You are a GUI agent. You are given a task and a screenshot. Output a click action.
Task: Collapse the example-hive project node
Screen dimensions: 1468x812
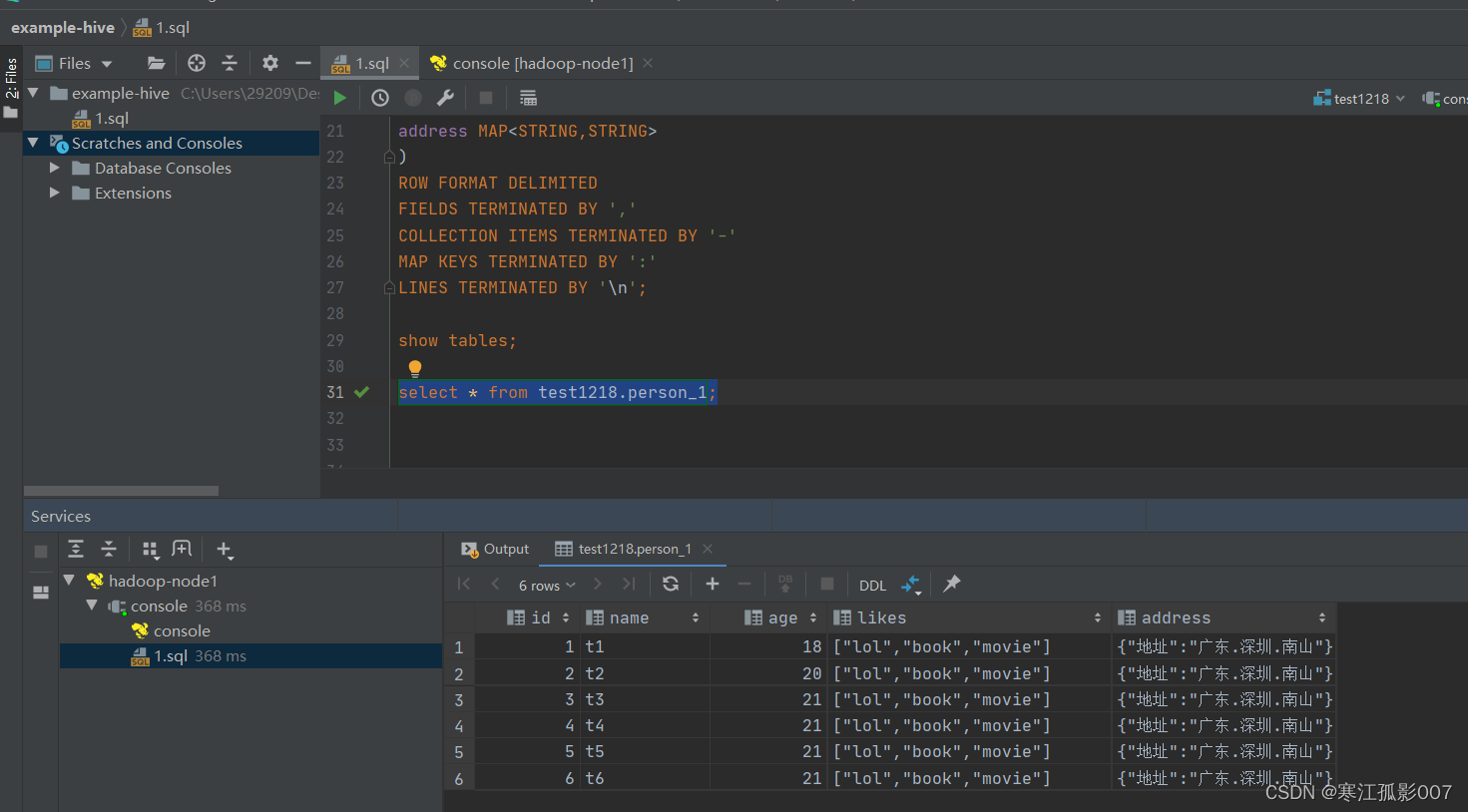[33, 93]
